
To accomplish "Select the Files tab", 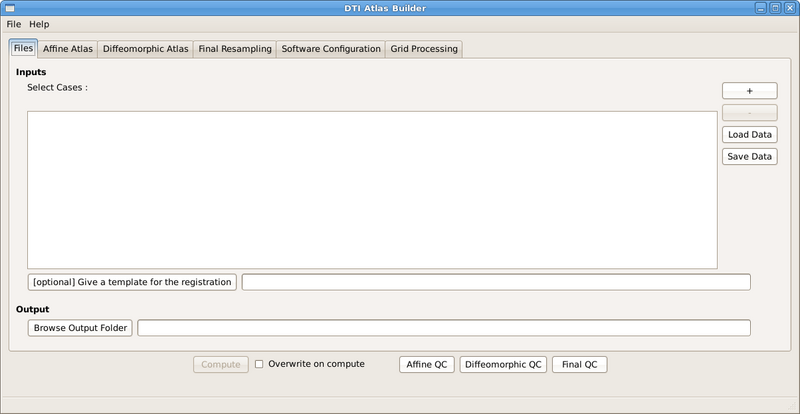I will (x=23, y=48).
